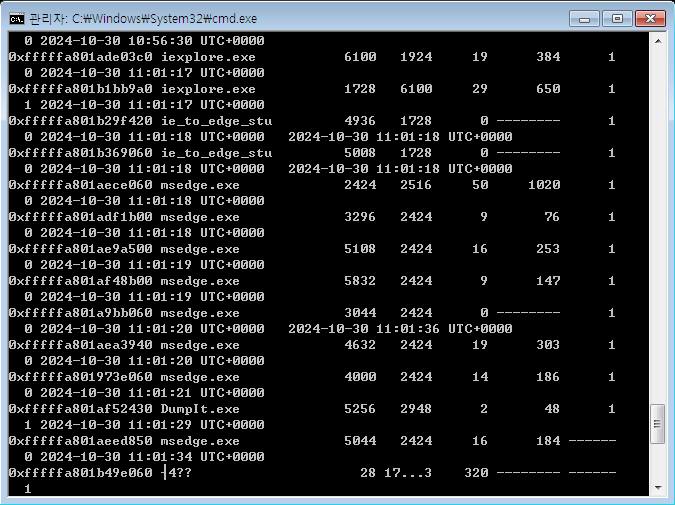The height and width of the screenshot is (505, 675).
Task: Click the address 0xfffffa801973e060
Action: click(81, 377)
